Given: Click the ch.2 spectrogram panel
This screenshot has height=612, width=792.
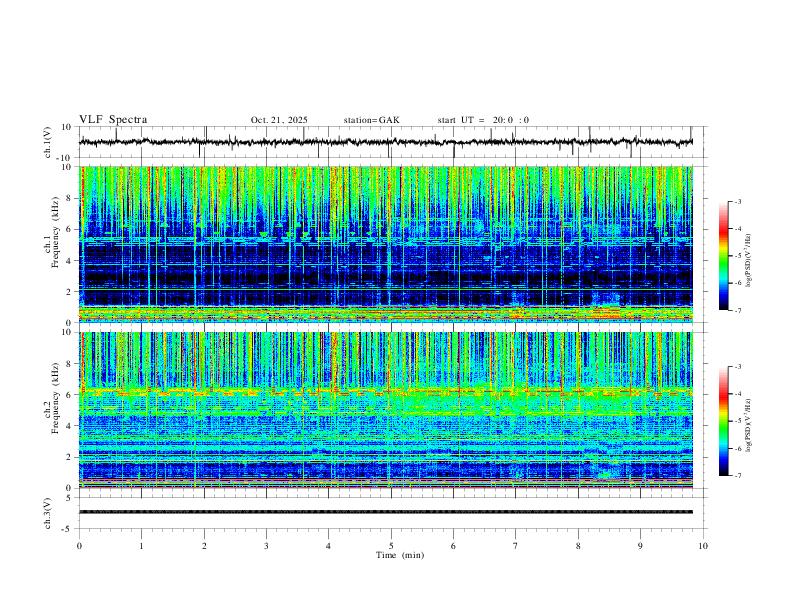Looking at the screenshot, I should (386, 410).
